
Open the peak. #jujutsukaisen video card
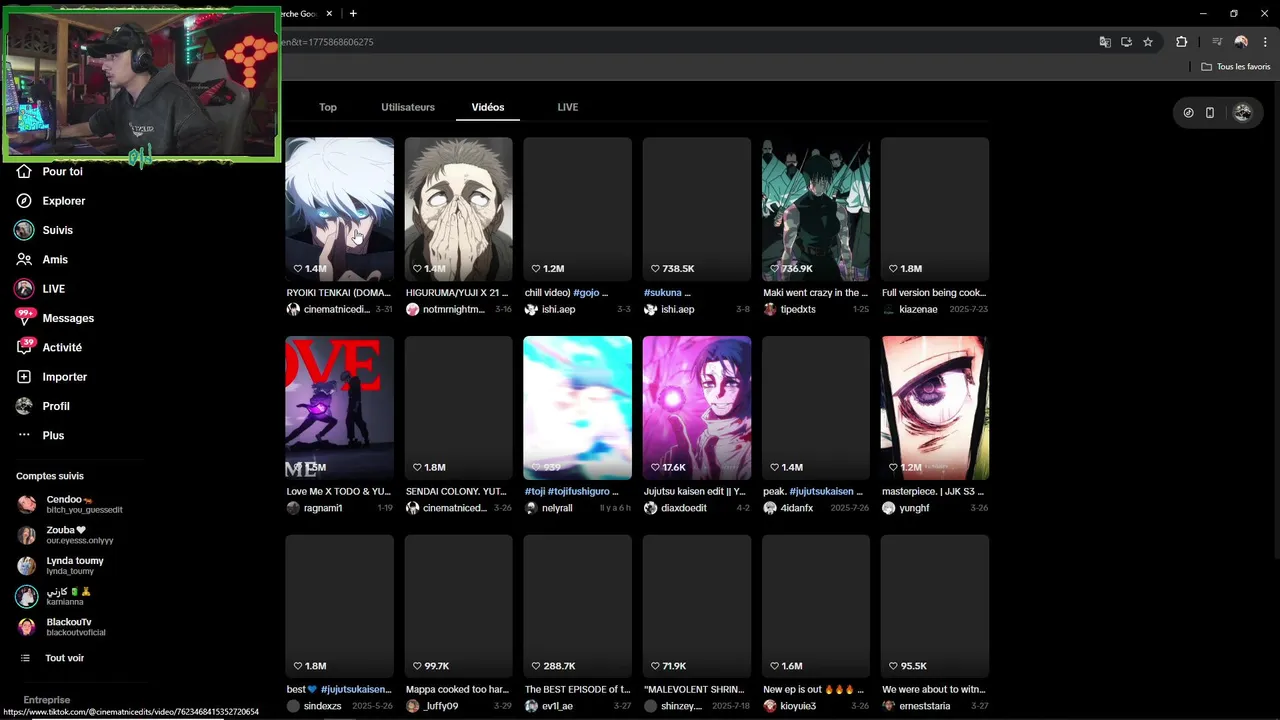point(816,408)
